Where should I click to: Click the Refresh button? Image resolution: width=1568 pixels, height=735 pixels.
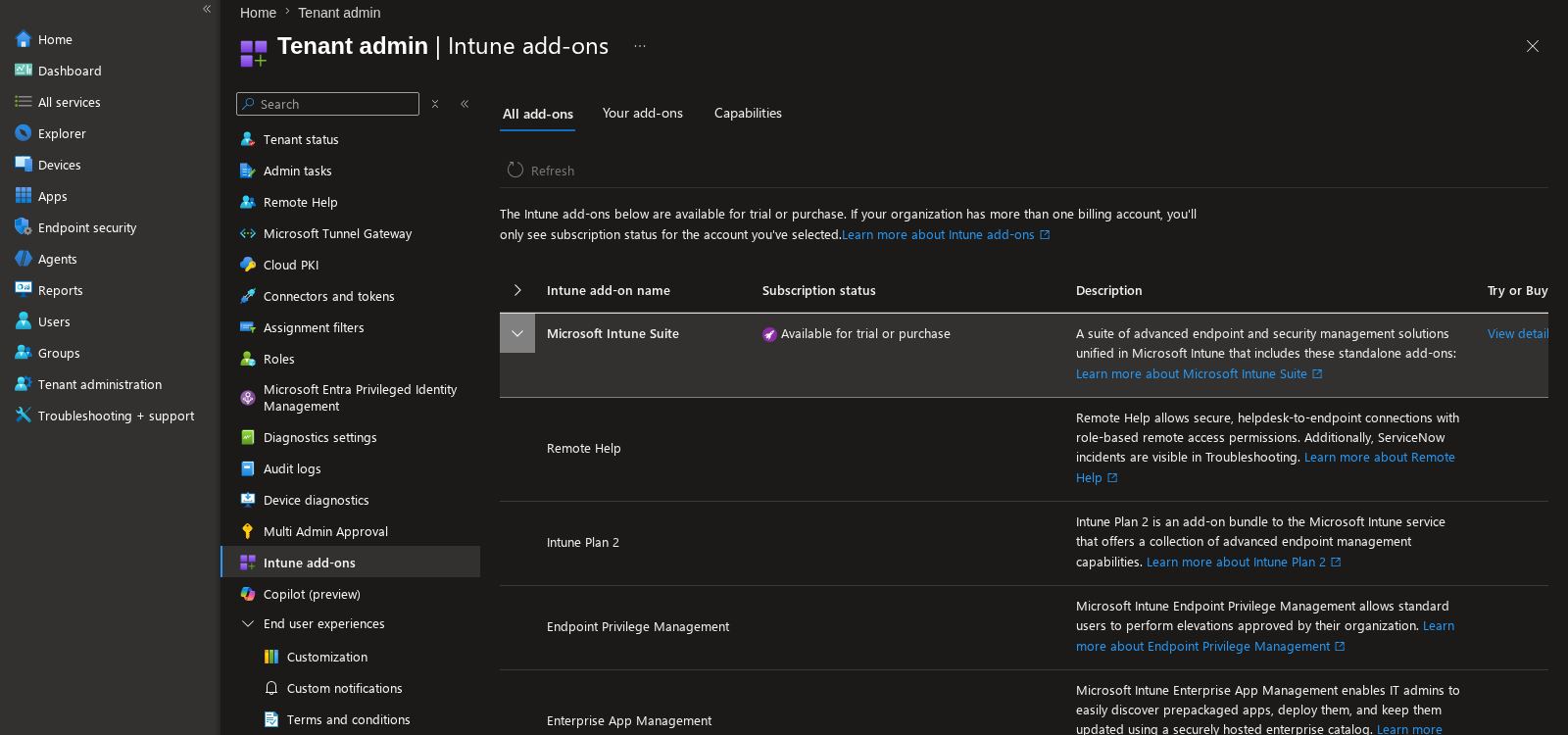541,171
